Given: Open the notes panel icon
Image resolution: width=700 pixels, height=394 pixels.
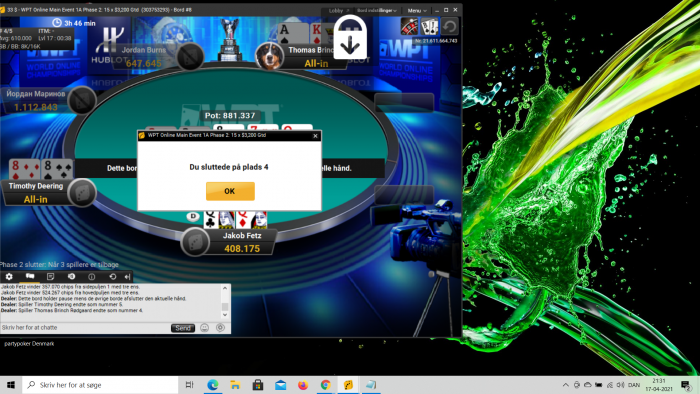Looking at the screenshot, I should click(x=50, y=277).
